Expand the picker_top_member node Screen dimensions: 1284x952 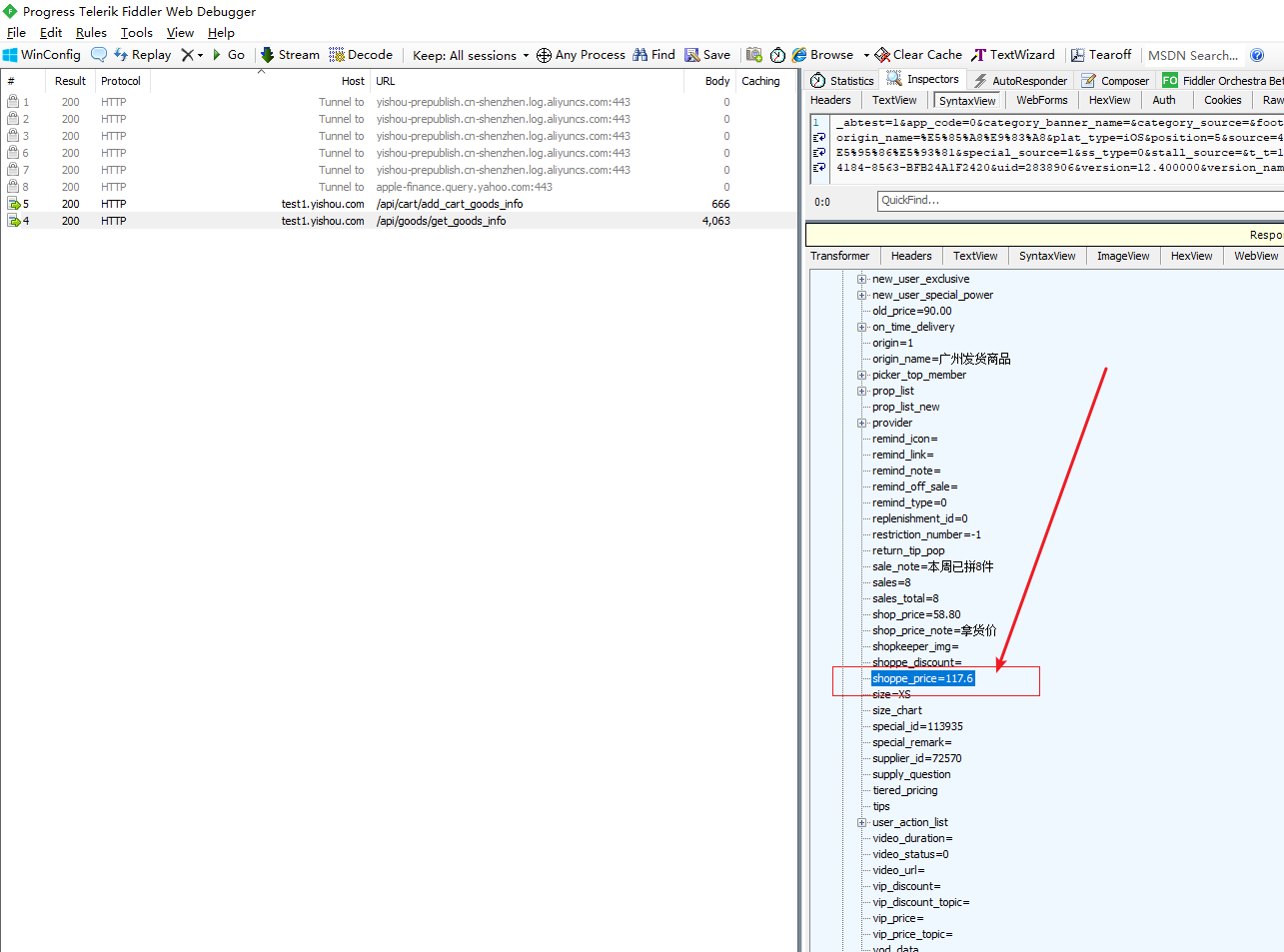coord(861,375)
